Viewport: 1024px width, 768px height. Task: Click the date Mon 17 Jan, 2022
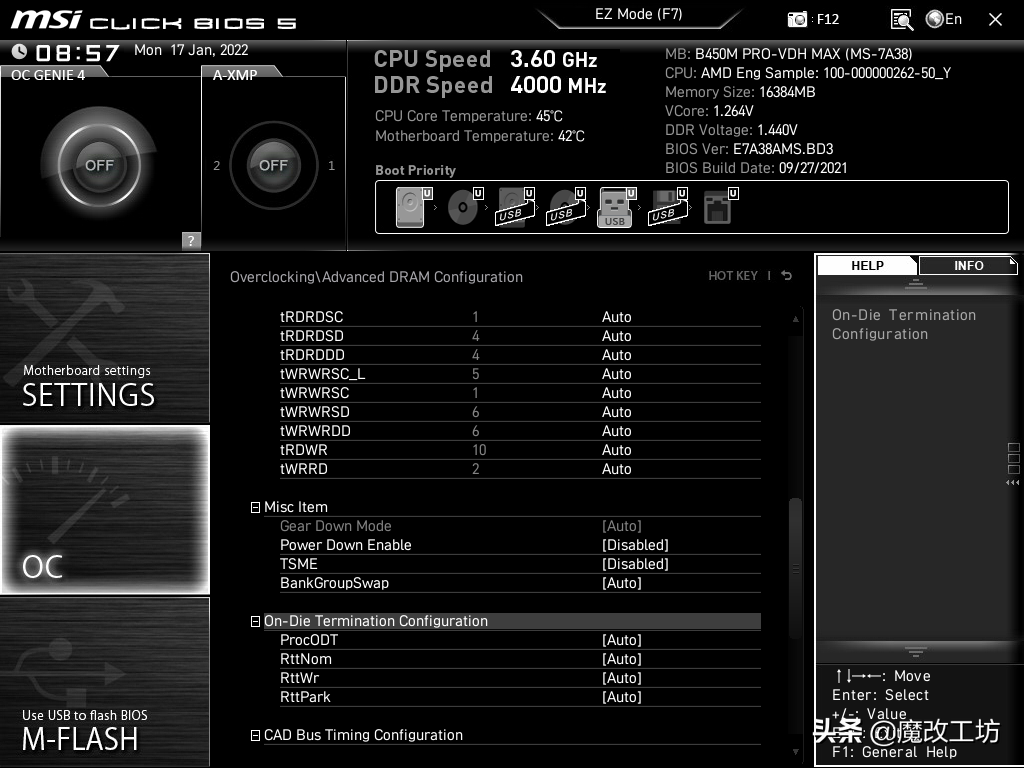[x=191, y=50]
